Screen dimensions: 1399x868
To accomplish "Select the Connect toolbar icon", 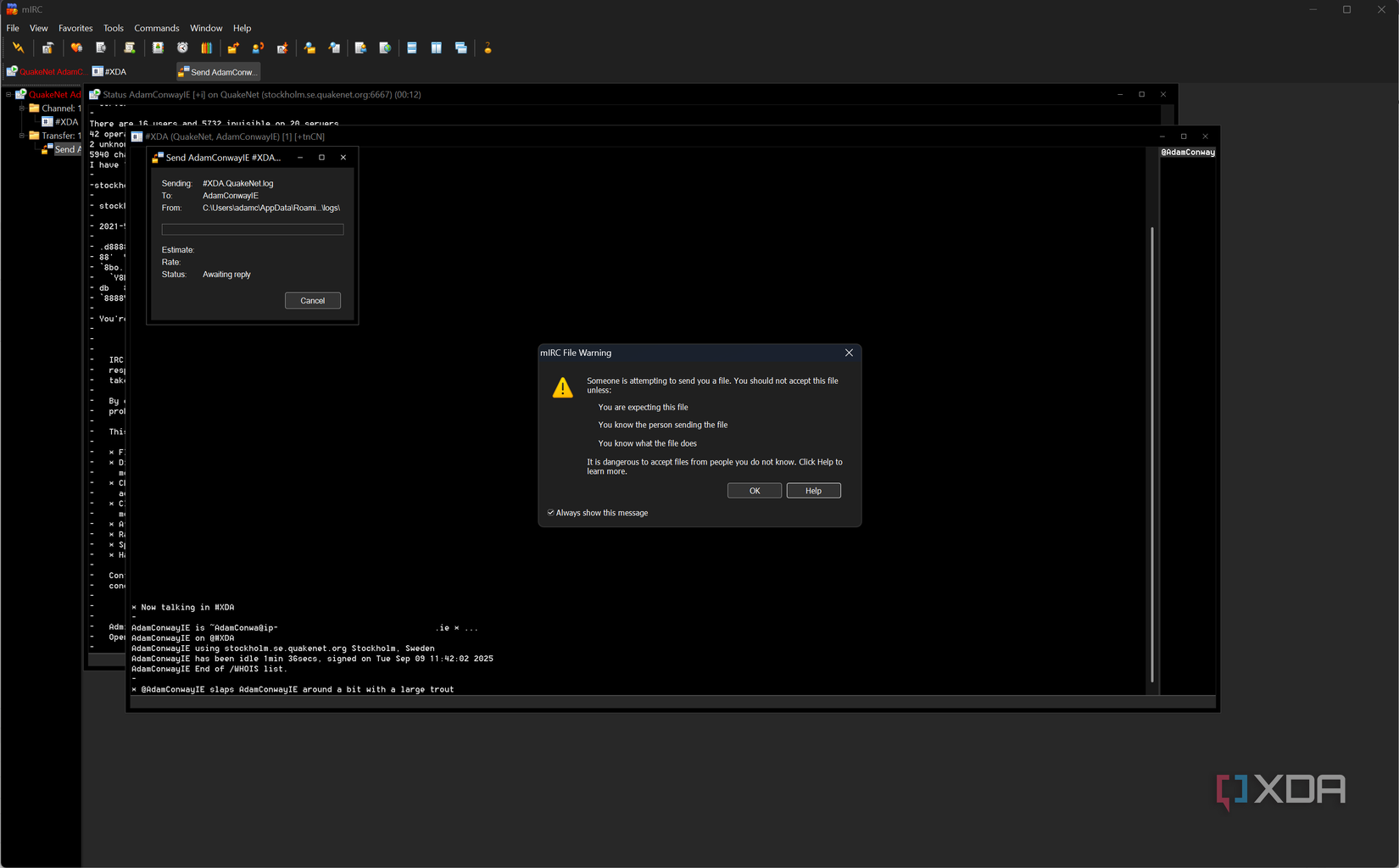I will click(x=18, y=47).
